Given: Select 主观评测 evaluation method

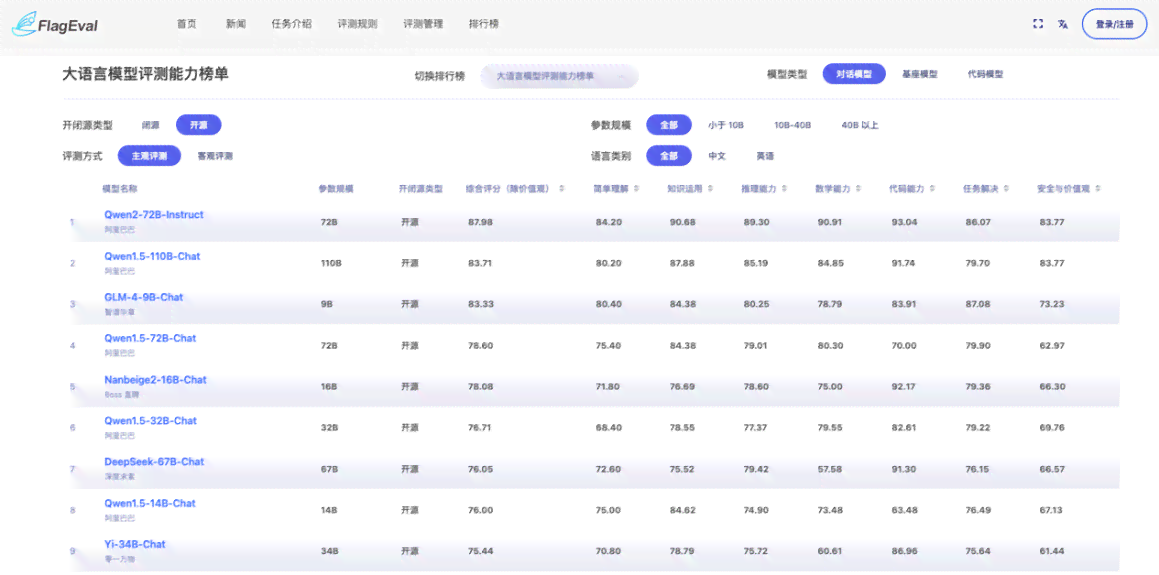Looking at the screenshot, I should (149, 156).
